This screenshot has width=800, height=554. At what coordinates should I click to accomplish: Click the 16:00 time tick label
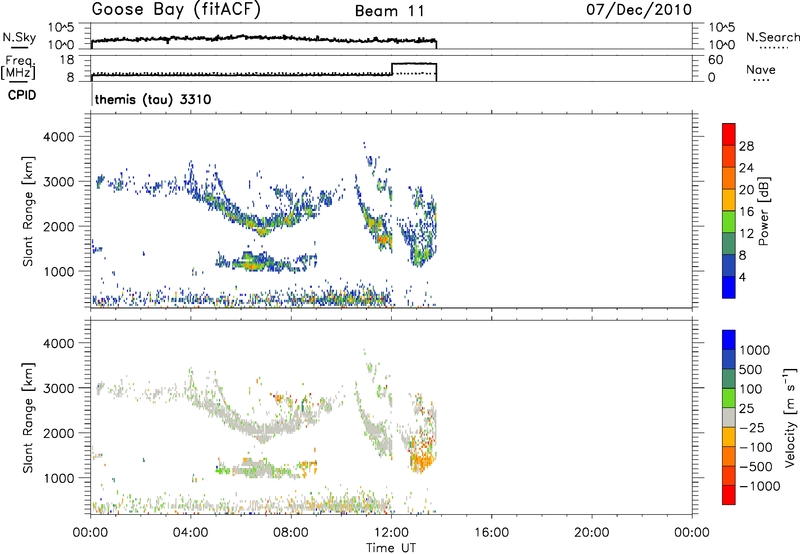pos(492,533)
